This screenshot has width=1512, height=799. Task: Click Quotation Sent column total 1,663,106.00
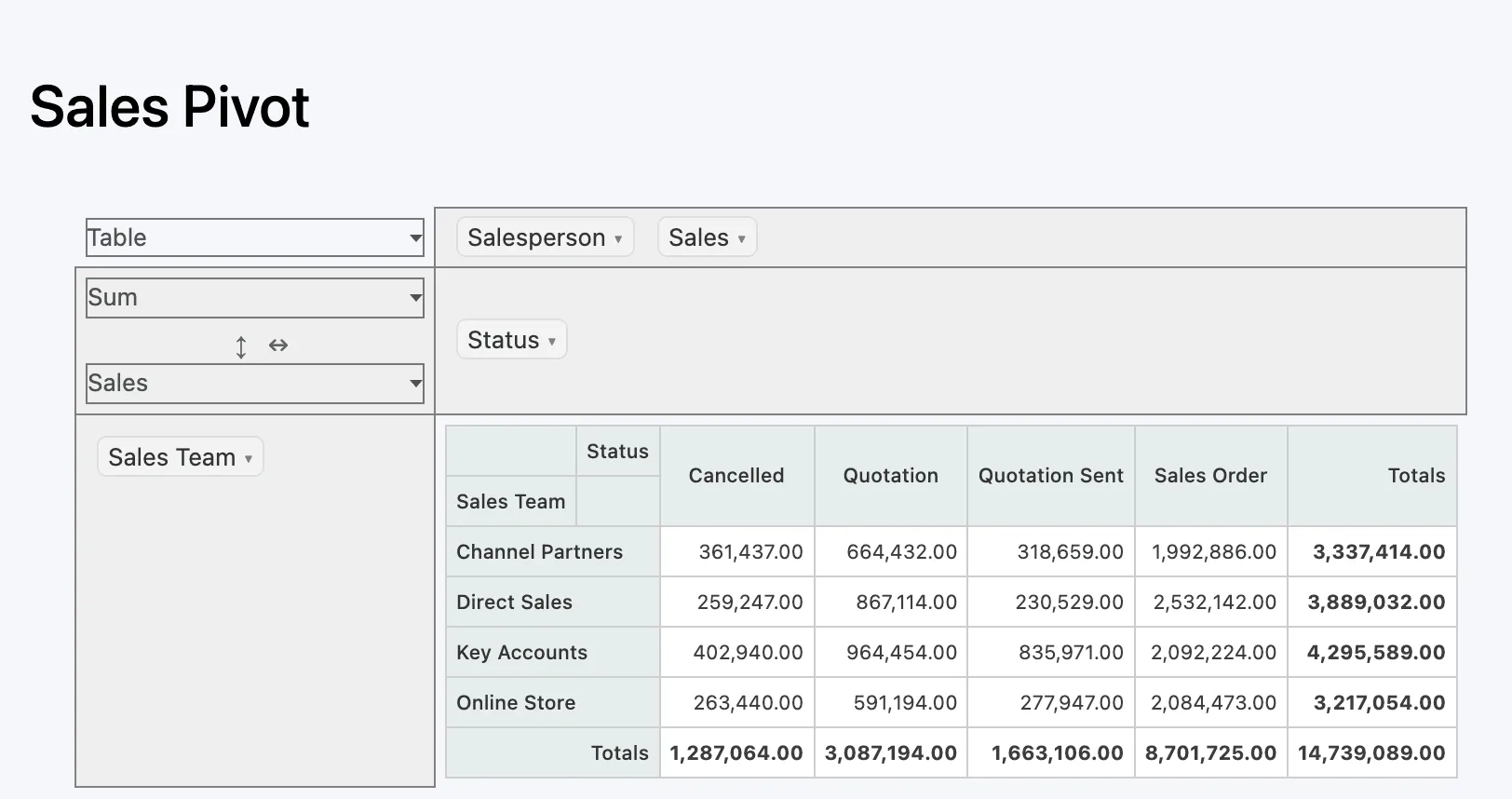1051,752
